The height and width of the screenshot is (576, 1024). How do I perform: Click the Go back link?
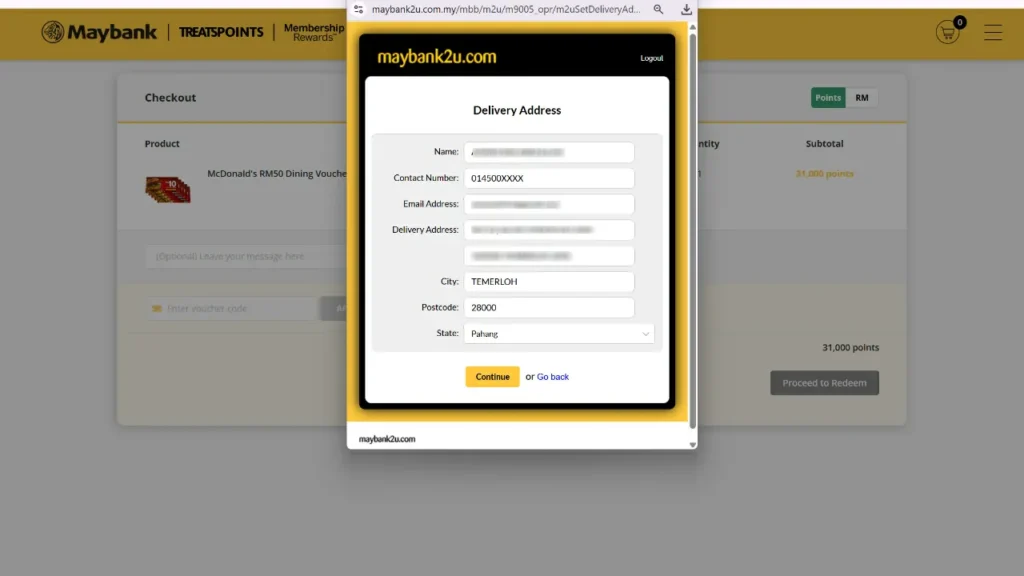552,377
